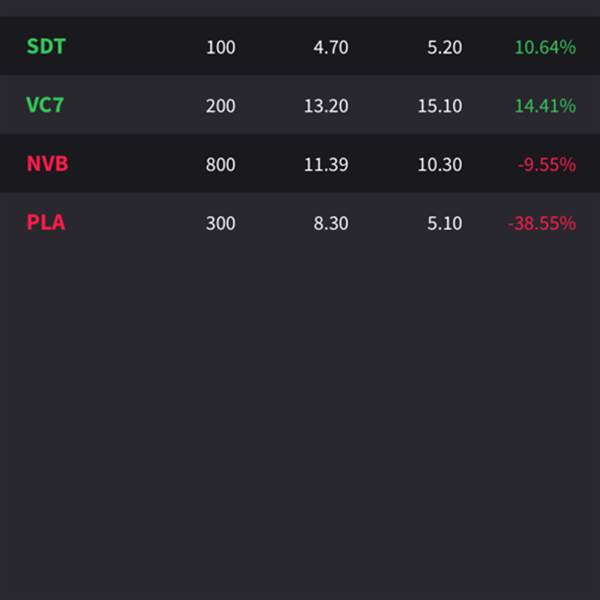Select the 4.70 price in SDT row

[x=331, y=47]
